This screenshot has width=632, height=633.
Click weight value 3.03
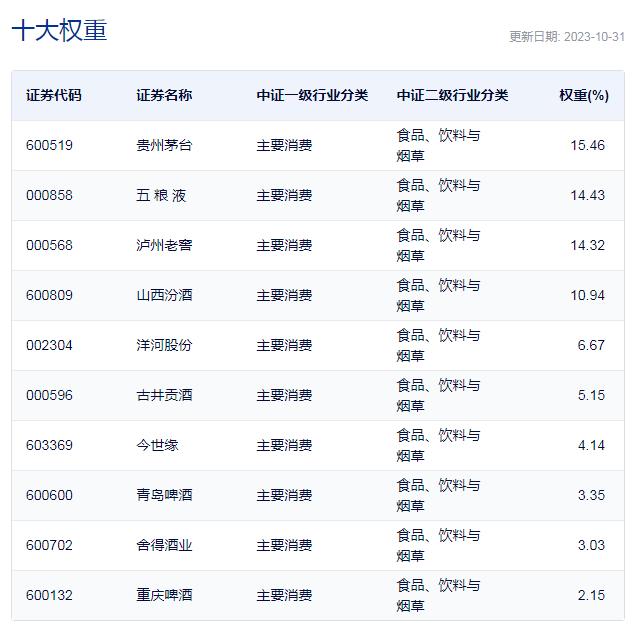pos(591,545)
